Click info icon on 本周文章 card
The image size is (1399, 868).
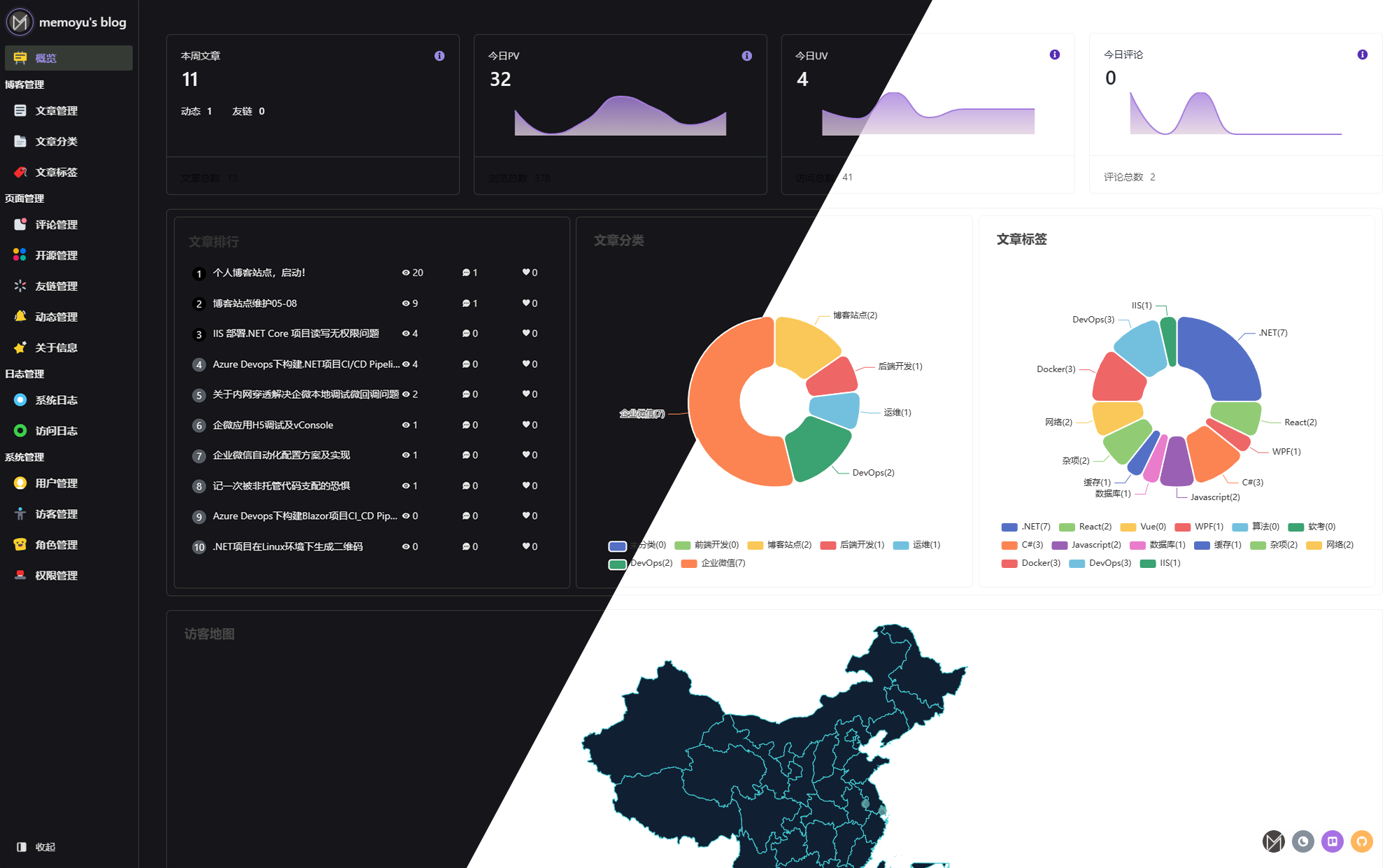coord(439,56)
